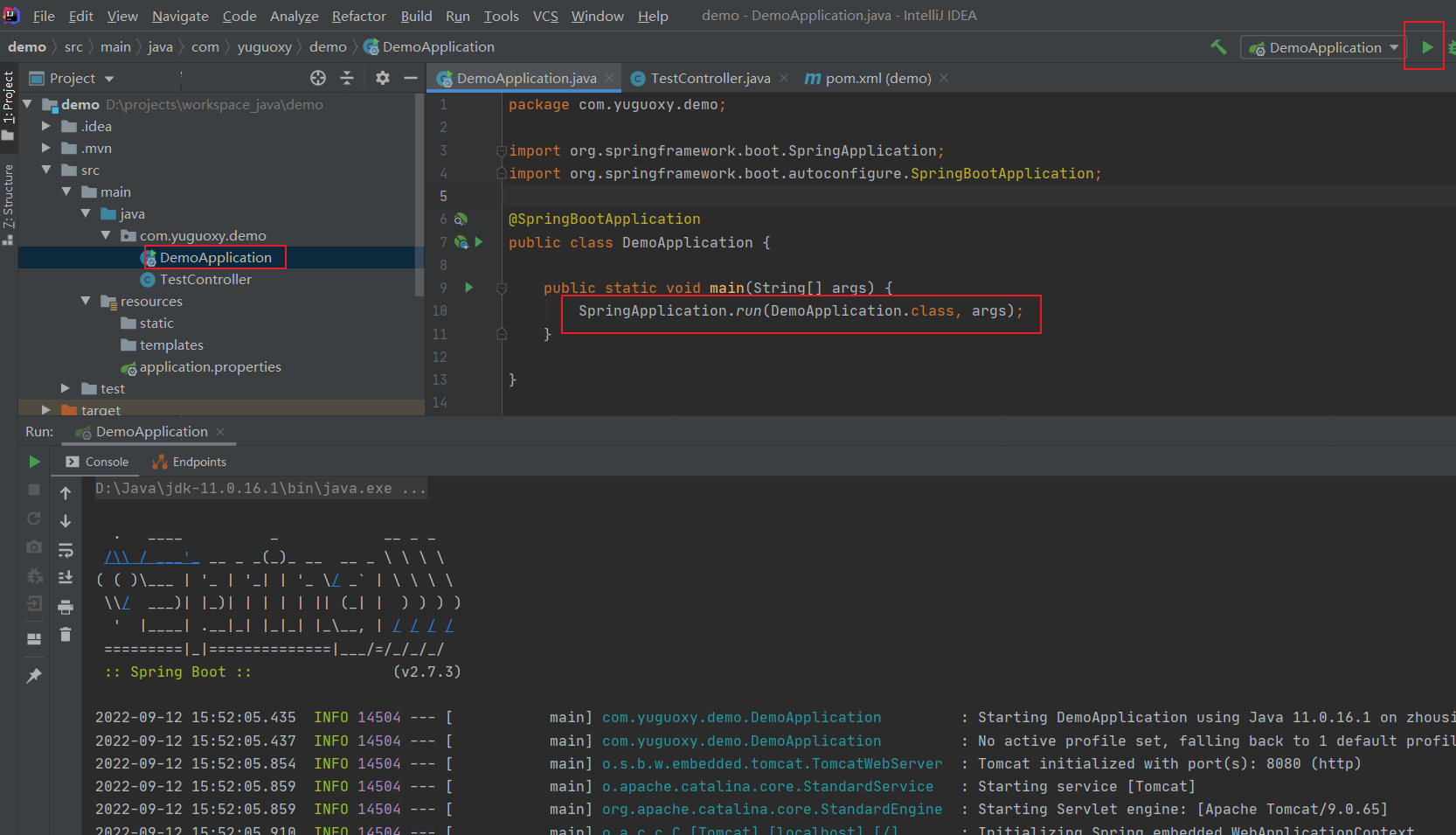Click 'yuguoxy' in the navigation breadcrumb
1456x835 pixels.
coord(264,46)
